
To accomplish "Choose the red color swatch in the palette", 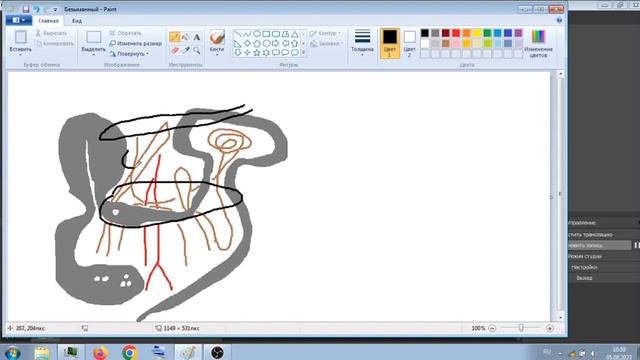I will (x=456, y=33).
